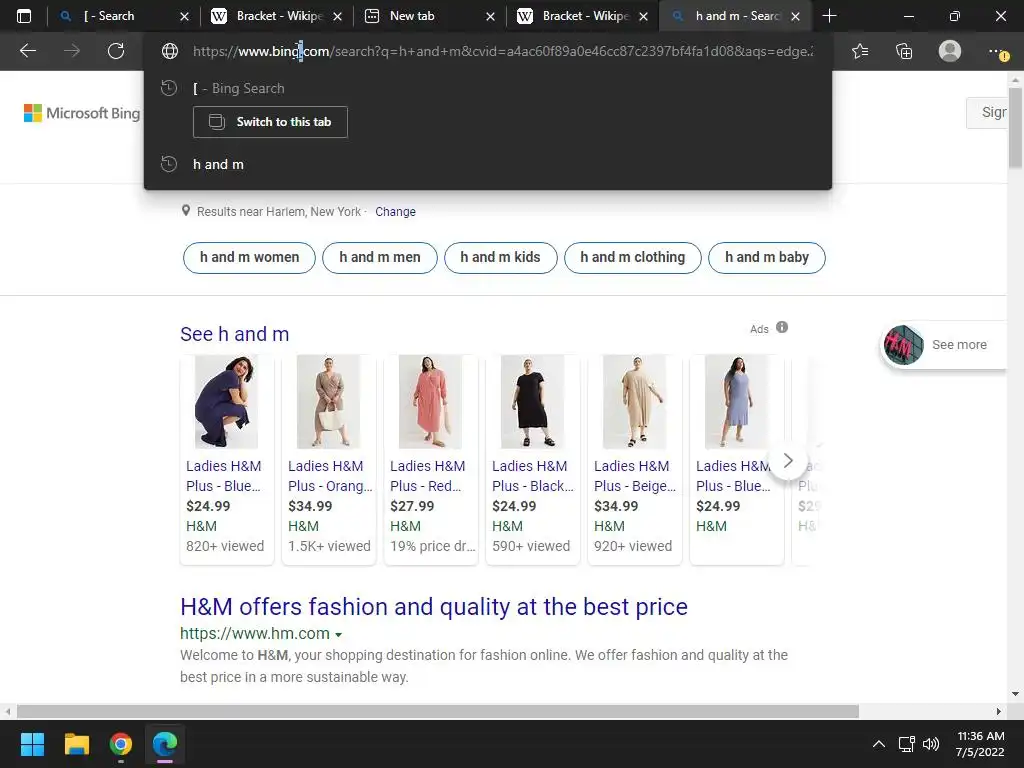Switch to the second Bracket - Wikipedia tab

tap(584, 16)
